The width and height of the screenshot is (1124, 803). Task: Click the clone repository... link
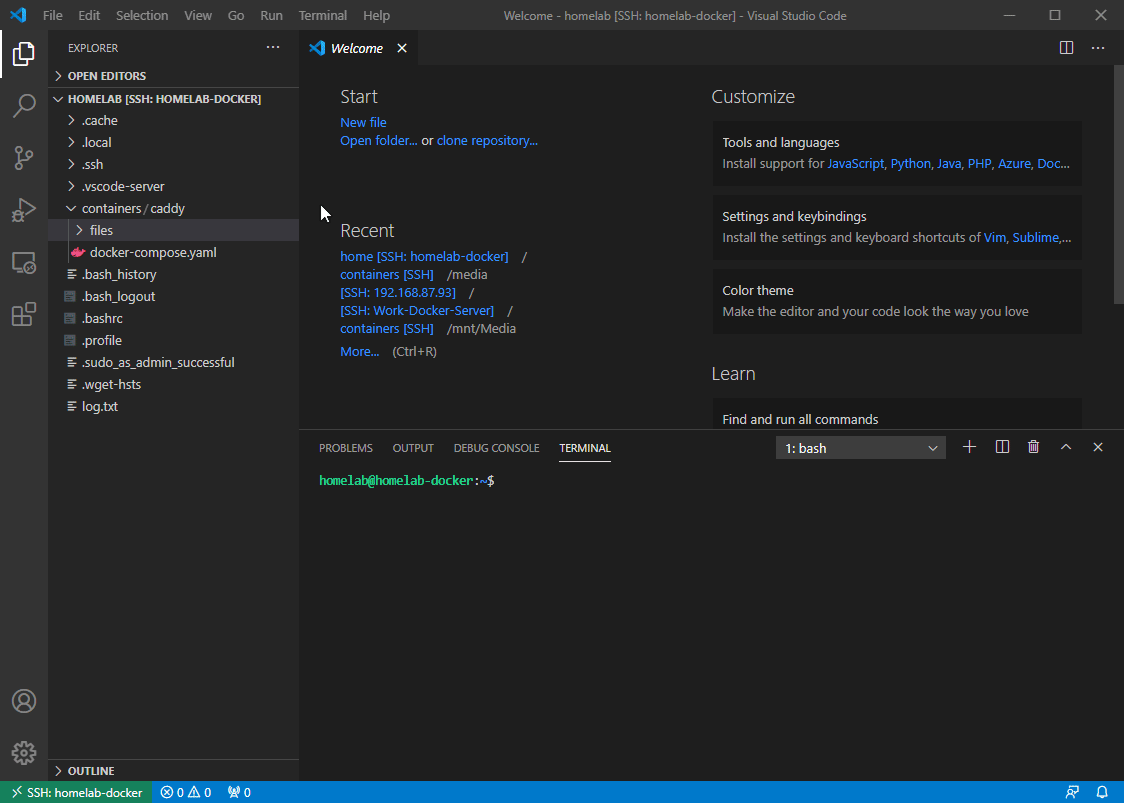487,141
